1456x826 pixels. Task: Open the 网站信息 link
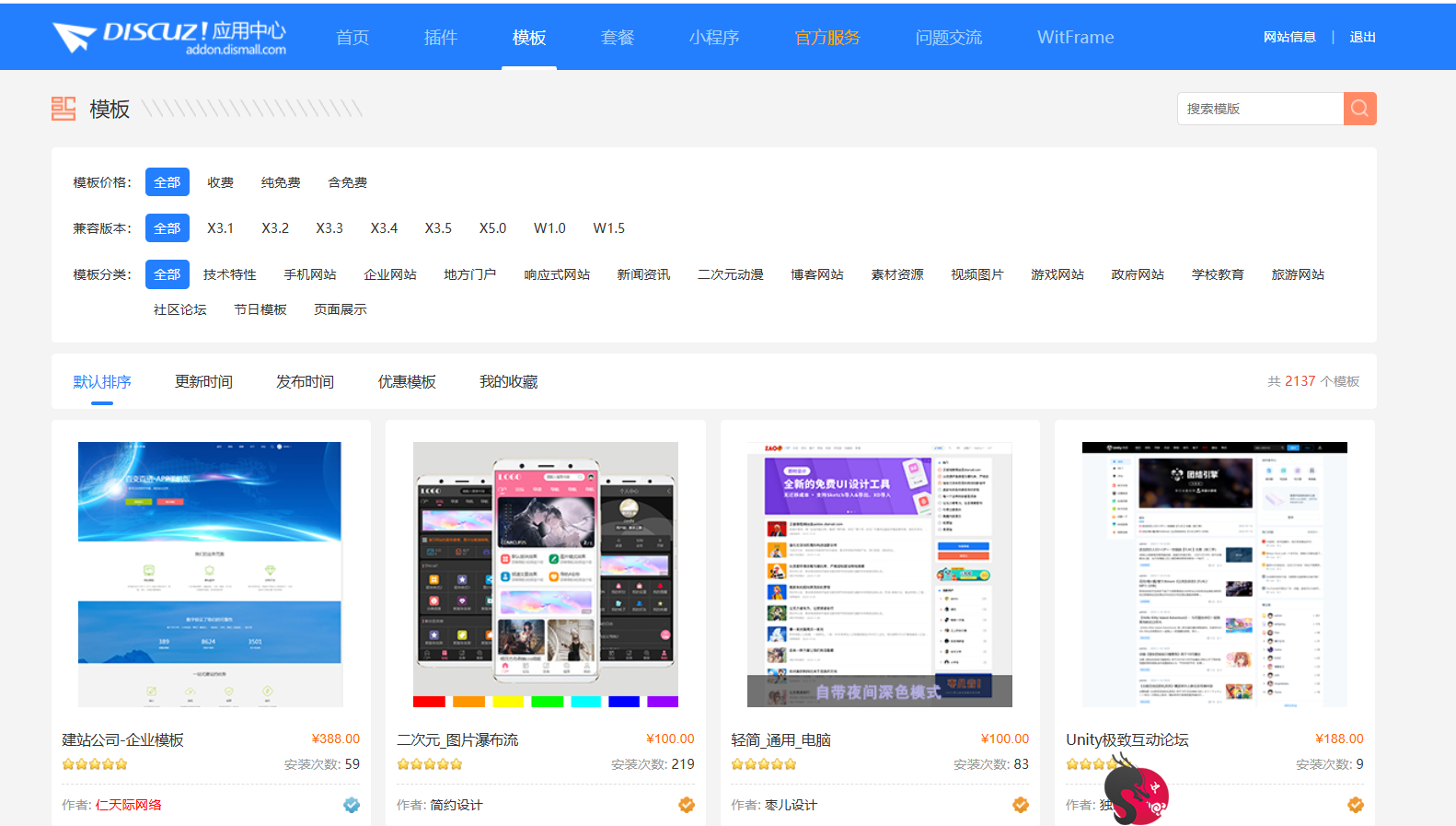[1289, 38]
